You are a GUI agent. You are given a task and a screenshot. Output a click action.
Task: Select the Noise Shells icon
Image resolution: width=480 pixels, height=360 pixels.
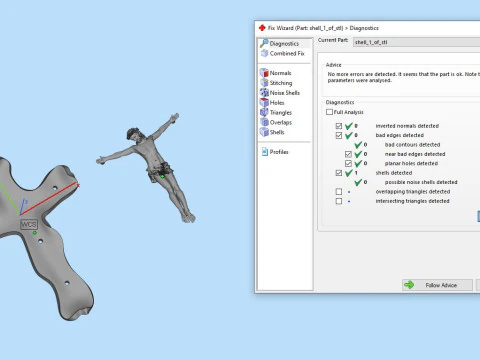(x=264, y=93)
